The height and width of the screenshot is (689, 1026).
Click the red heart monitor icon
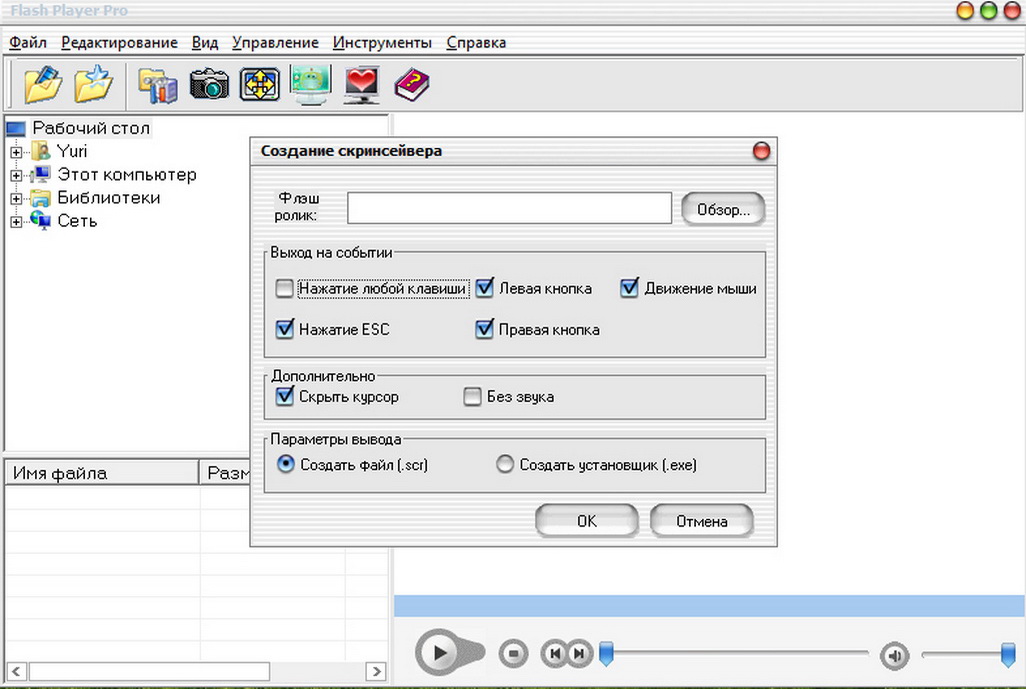pyautogui.click(x=362, y=84)
